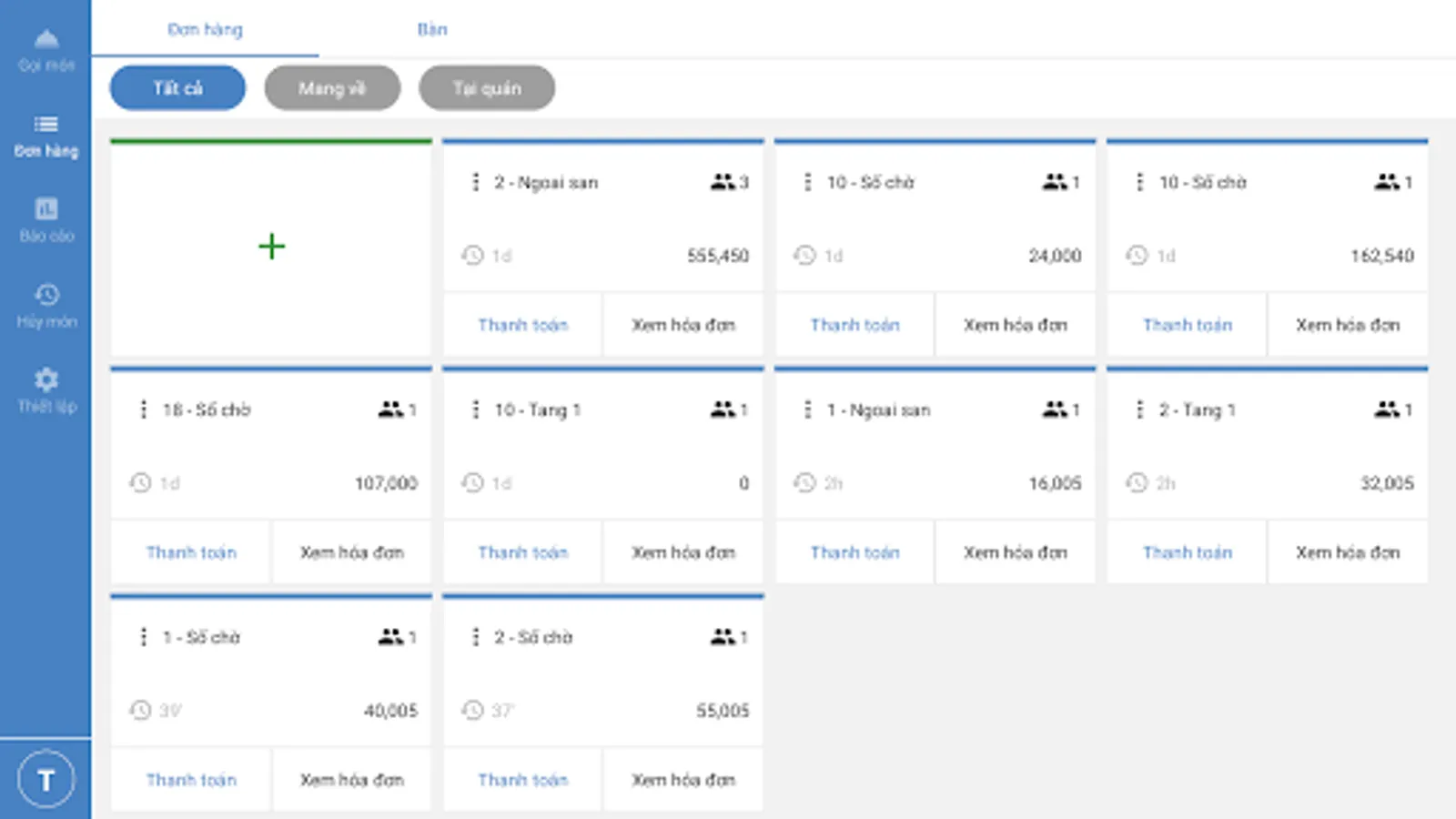Open the Thiết lập gear icon
This screenshot has height=819, width=1456.
(x=46, y=379)
